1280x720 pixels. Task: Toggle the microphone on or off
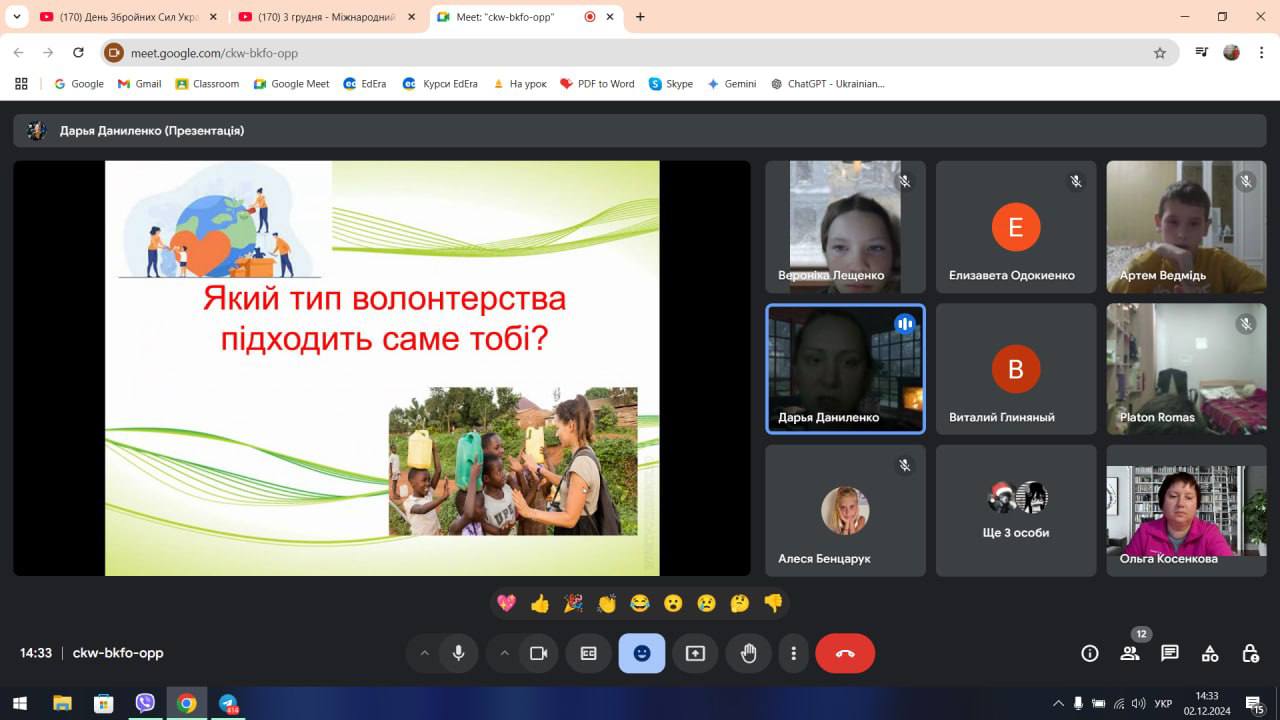458,653
